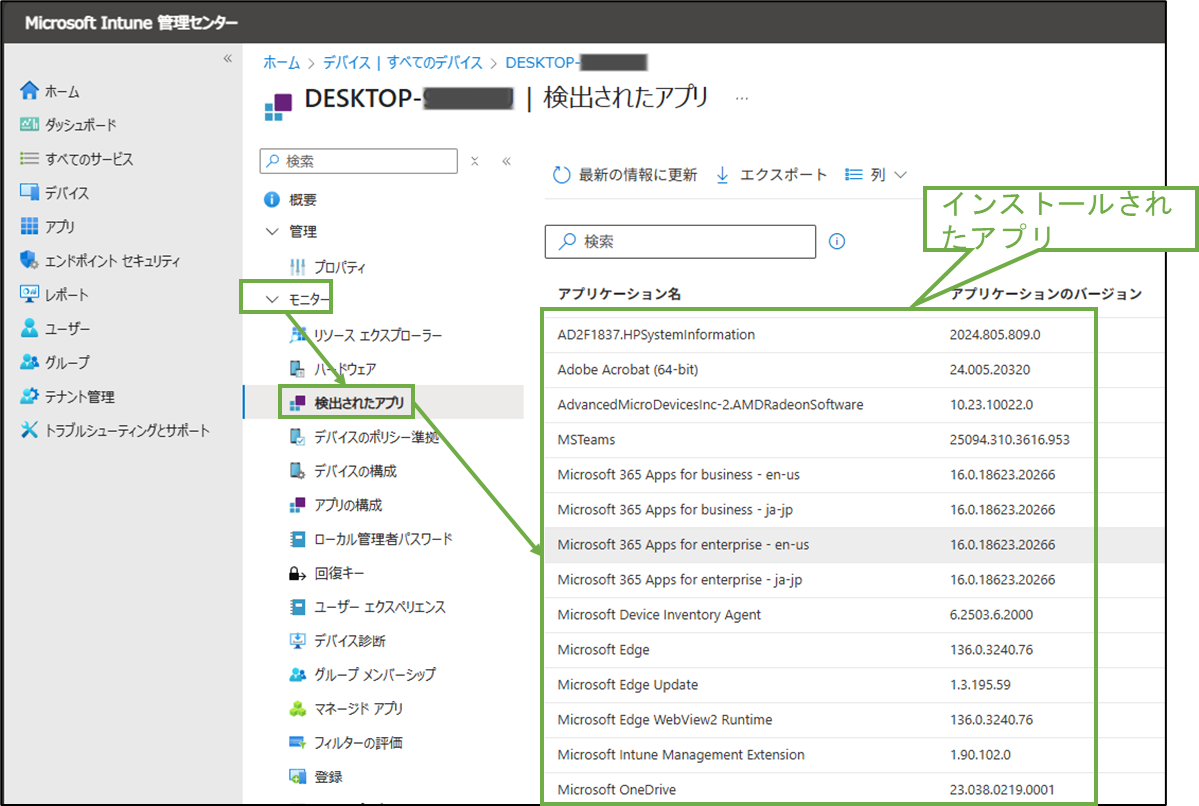The height and width of the screenshot is (806, 1199).
Task: Select Microsoft 365 Apps for business - ja-jp
Action: 854,509
